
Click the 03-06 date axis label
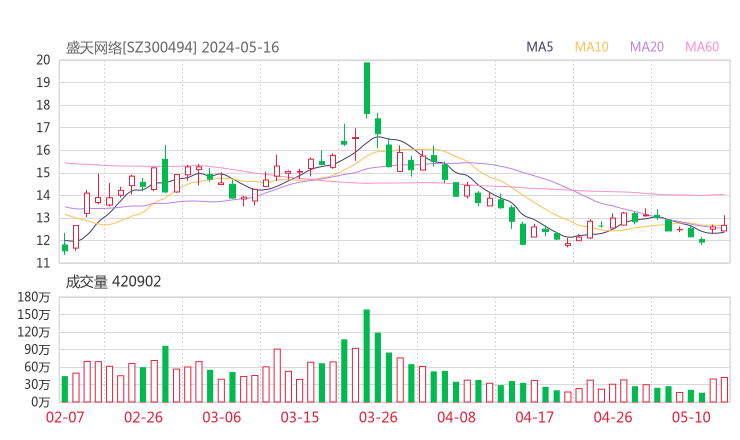coord(221,417)
